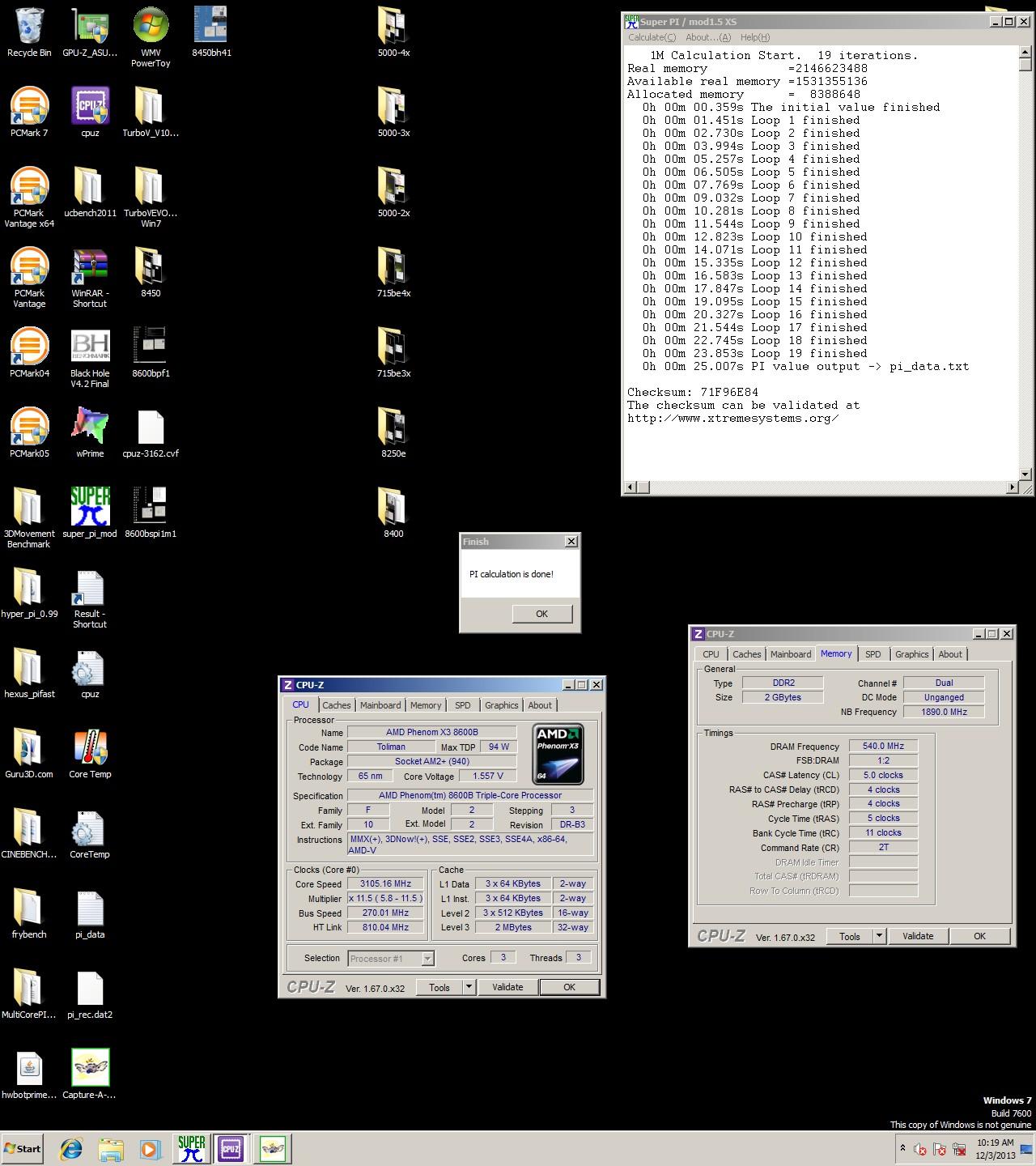1036x1166 pixels.
Task: Open Windows Explorer taskbar icon
Action: [x=110, y=1149]
